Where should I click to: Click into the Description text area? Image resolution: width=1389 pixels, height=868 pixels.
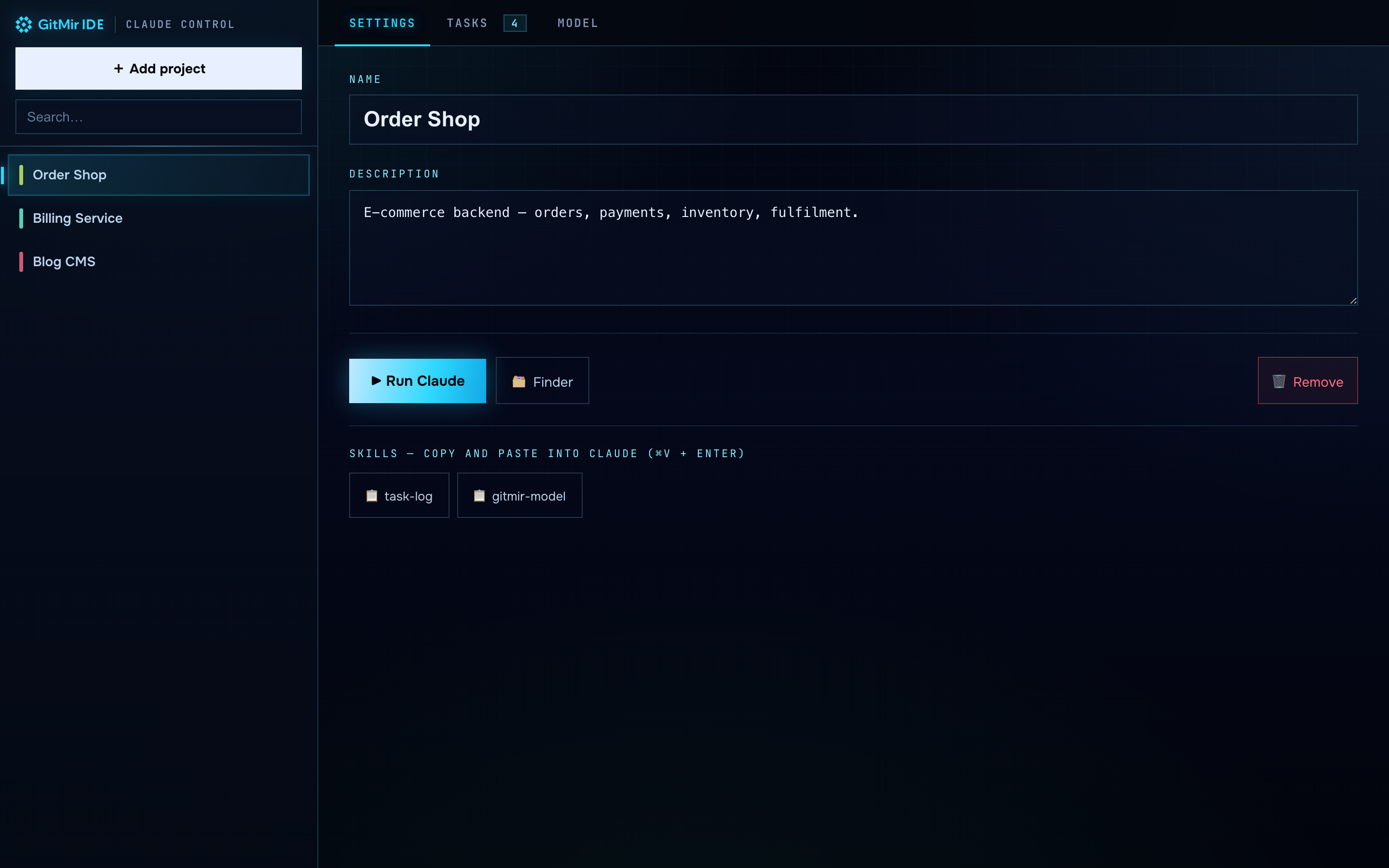(x=853, y=248)
